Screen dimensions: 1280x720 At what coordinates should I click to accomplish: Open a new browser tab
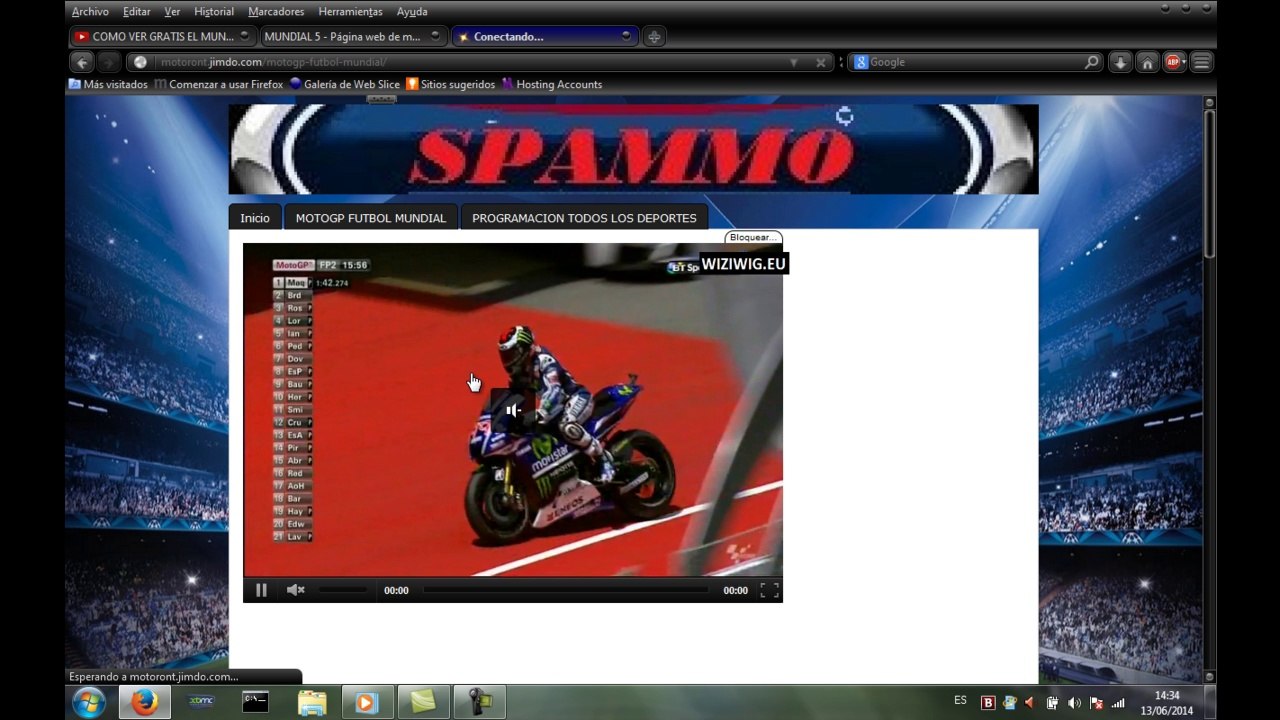click(654, 37)
